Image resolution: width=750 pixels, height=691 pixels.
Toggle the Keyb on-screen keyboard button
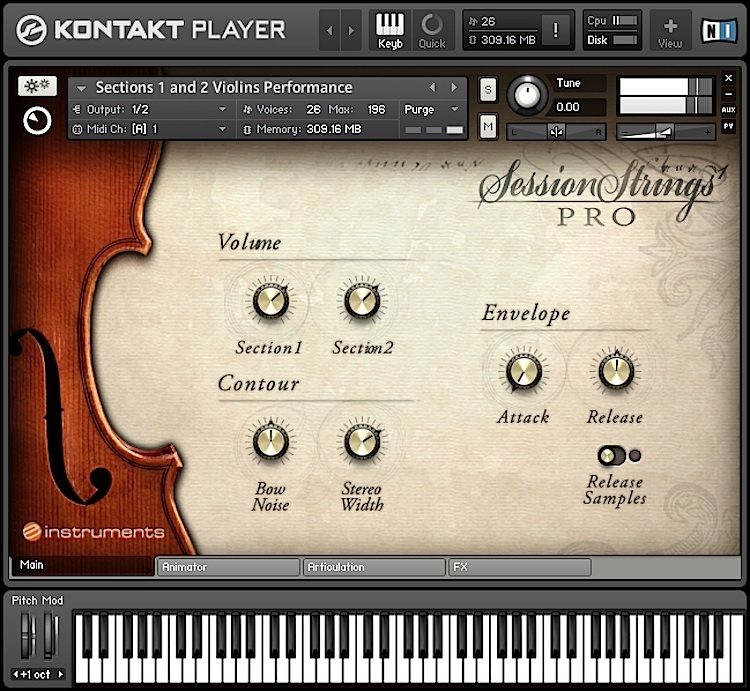point(390,30)
